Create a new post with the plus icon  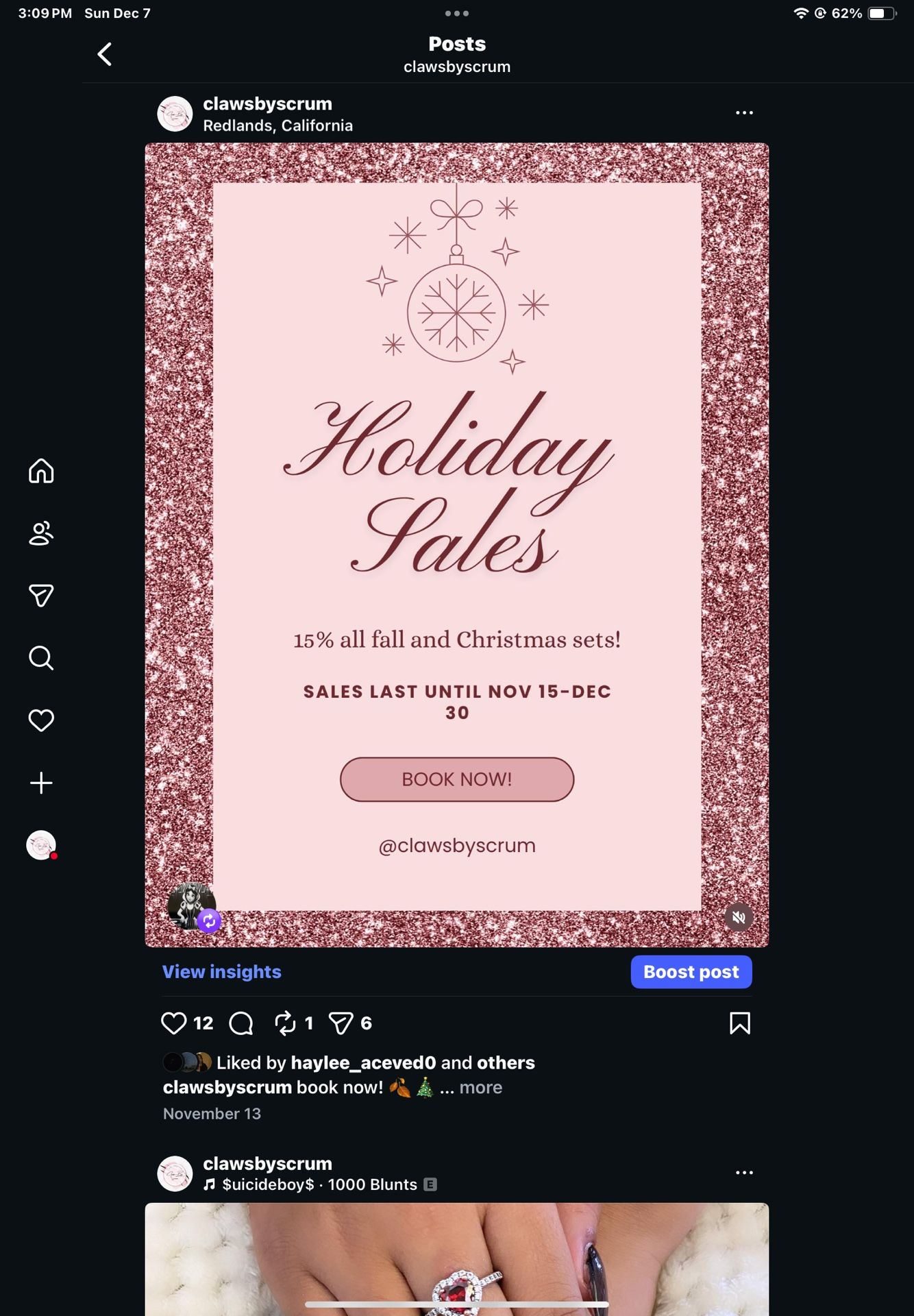pos(41,783)
